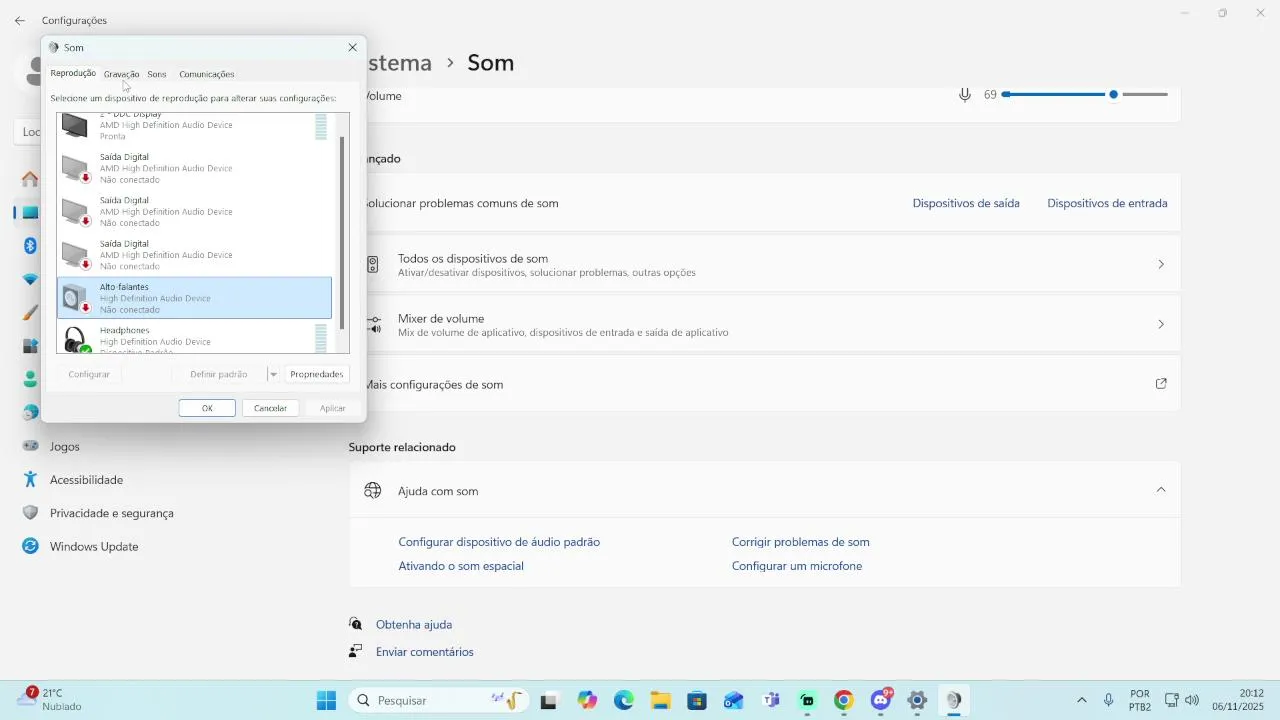Click the Definir padrão button

pos(218,374)
